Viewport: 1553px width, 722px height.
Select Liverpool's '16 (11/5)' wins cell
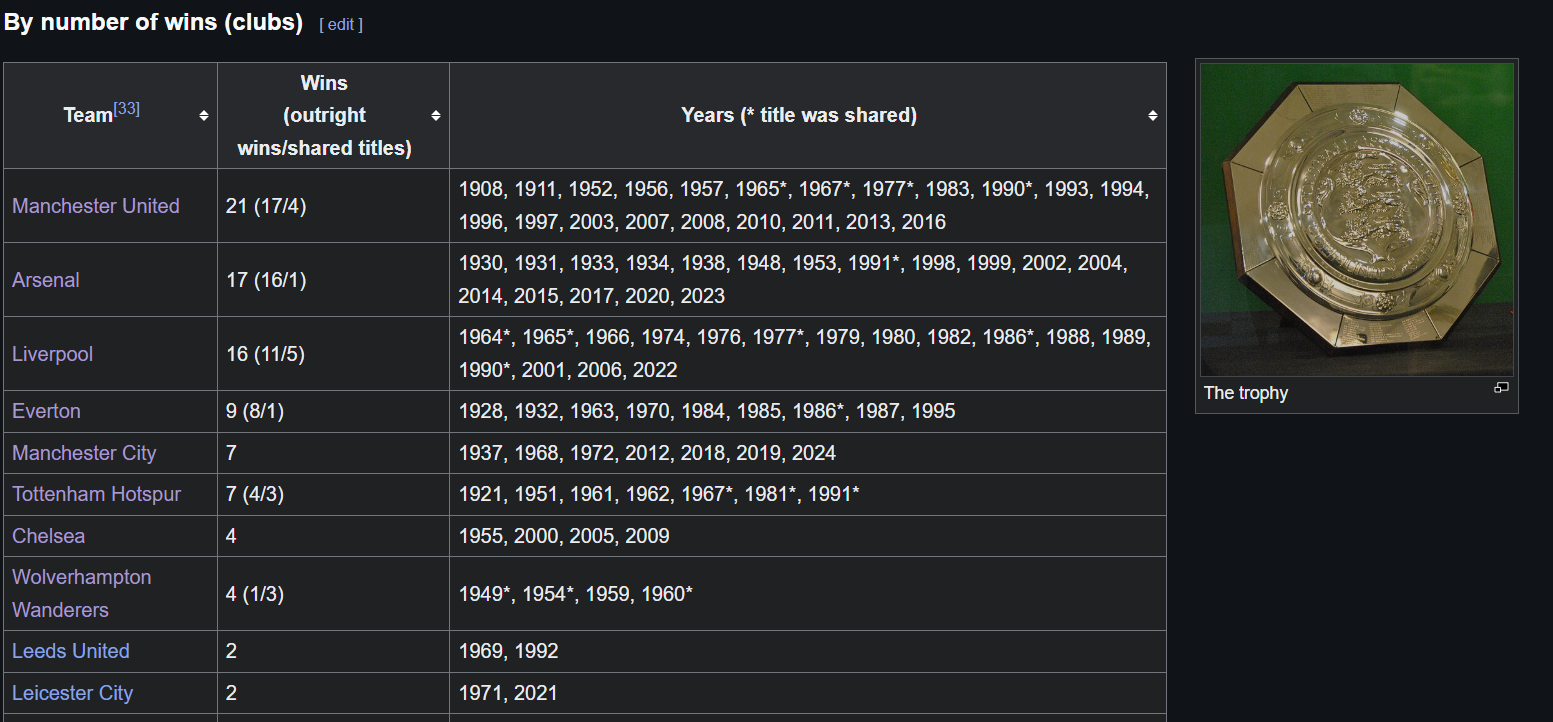pyautogui.click(x=333, y=354)
